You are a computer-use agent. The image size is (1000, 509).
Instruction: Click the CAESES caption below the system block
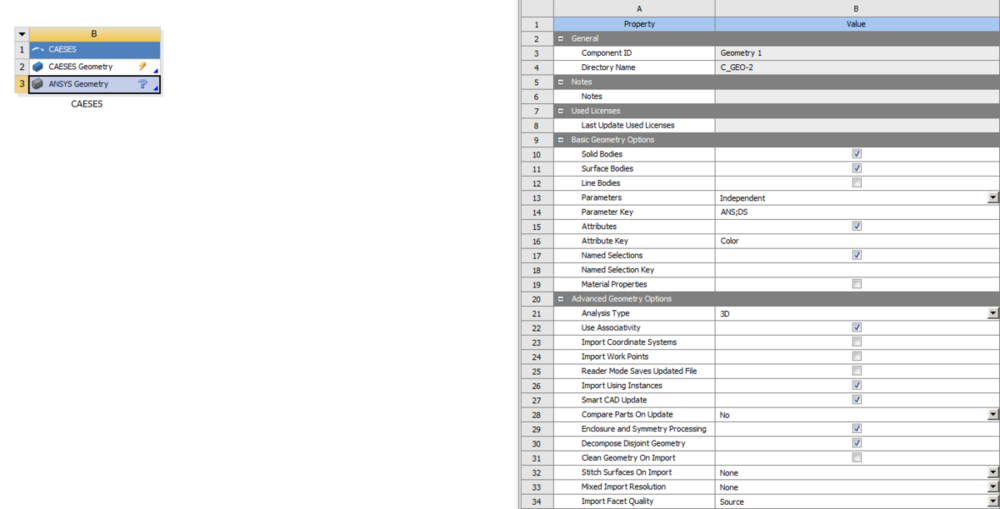tap(87, 104)
